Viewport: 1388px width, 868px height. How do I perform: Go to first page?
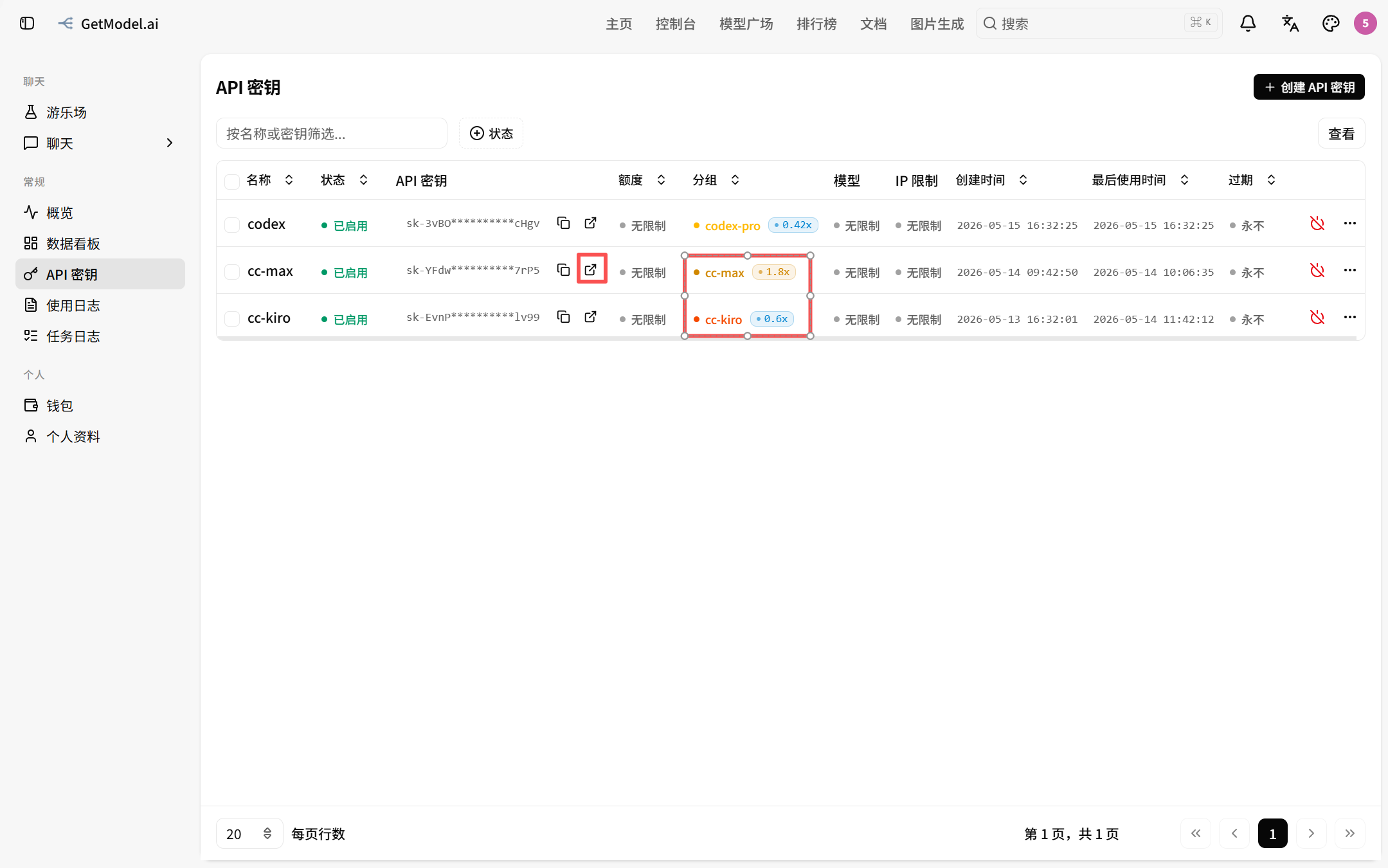(1196, 833)
